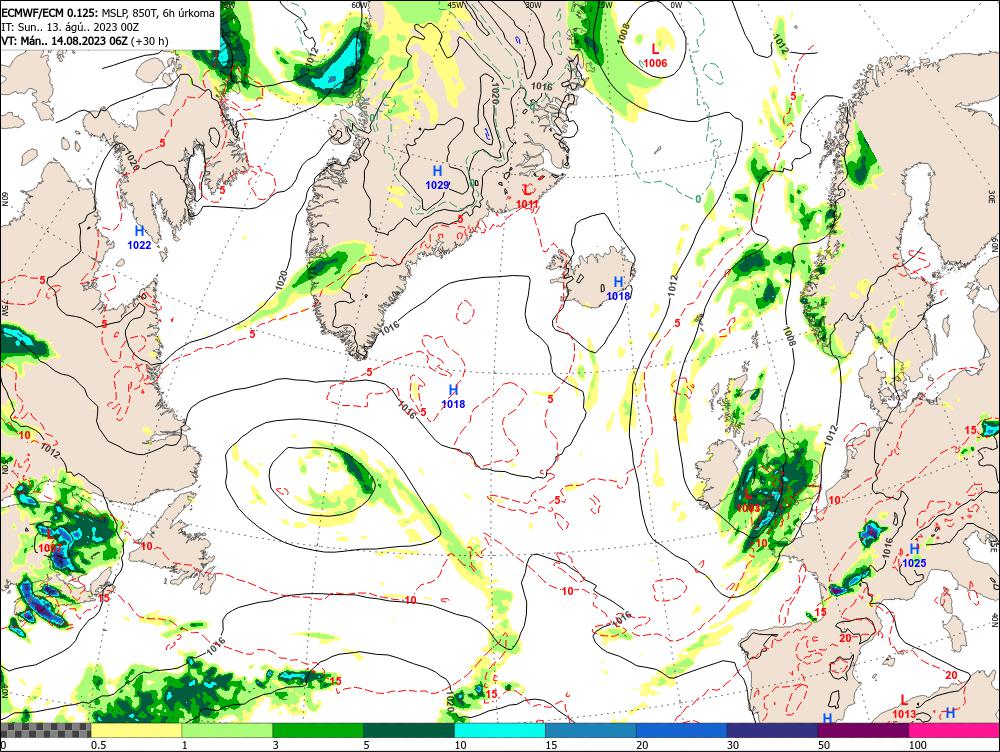
Task: Click the pink 100+ legend swatch
Action: [x=954, y=730]
